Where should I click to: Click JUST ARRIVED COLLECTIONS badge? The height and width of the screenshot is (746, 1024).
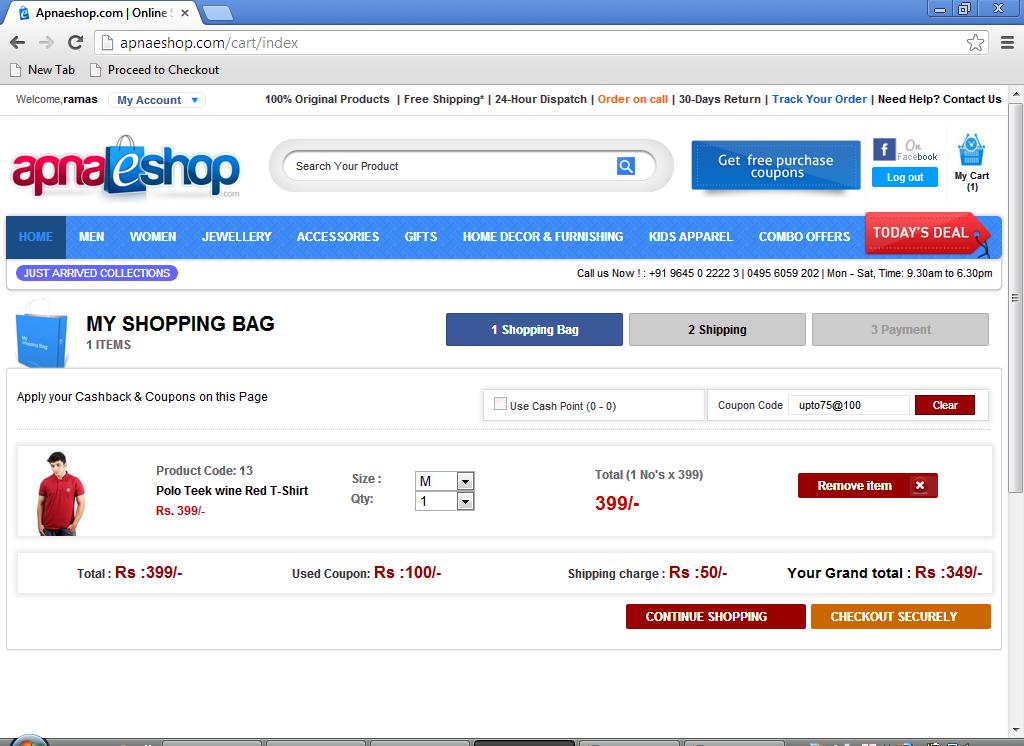tap(97, 273)
